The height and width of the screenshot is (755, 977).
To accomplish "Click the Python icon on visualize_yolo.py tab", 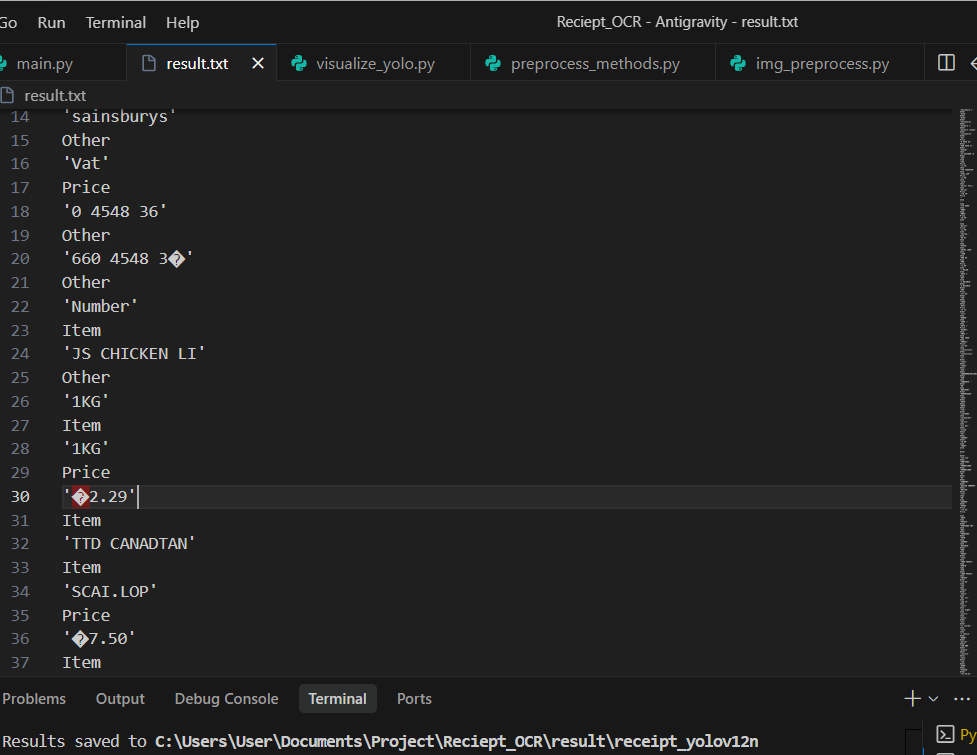I will pos(299,64).
